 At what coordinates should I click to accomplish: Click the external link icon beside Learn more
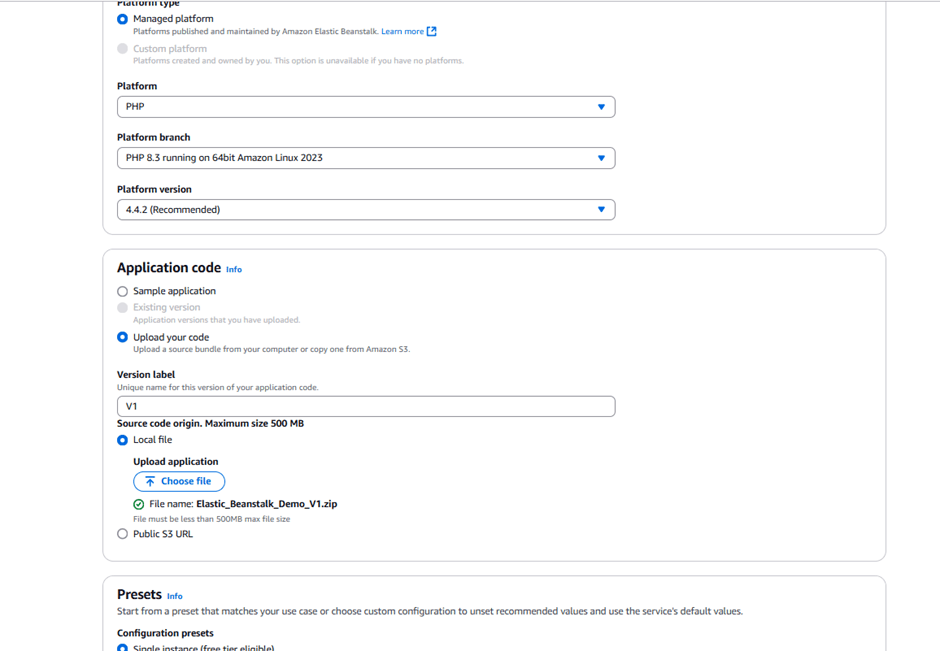point(432,31)
